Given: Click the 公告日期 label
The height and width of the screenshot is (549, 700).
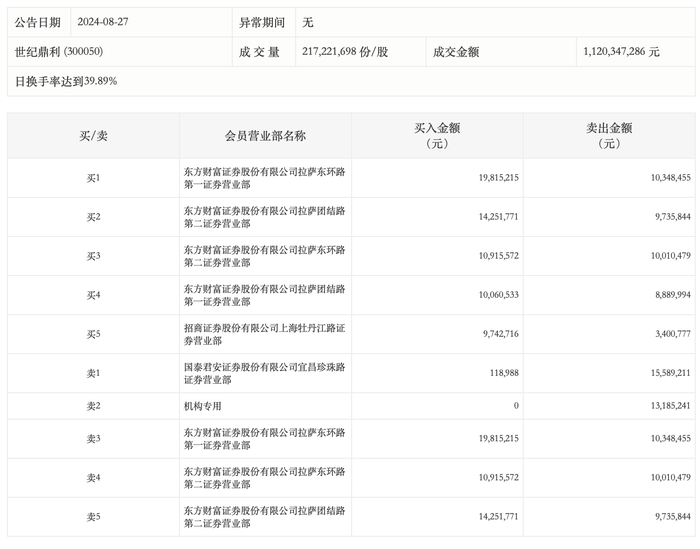Looking at the screenshot, I should [38, 22].
